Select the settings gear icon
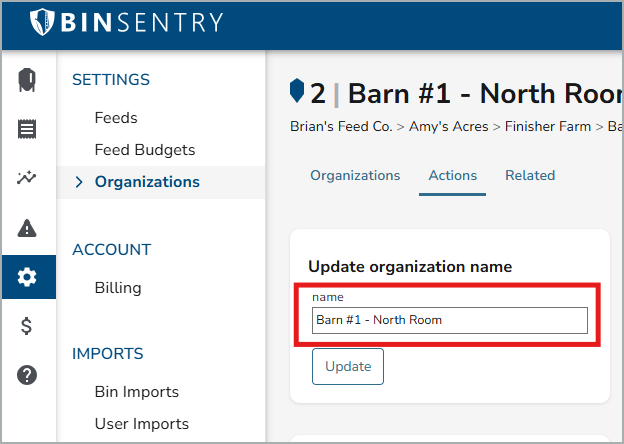The width and height of the screenshot is (624, 444). pyautogui.click(x=27, y=277)
